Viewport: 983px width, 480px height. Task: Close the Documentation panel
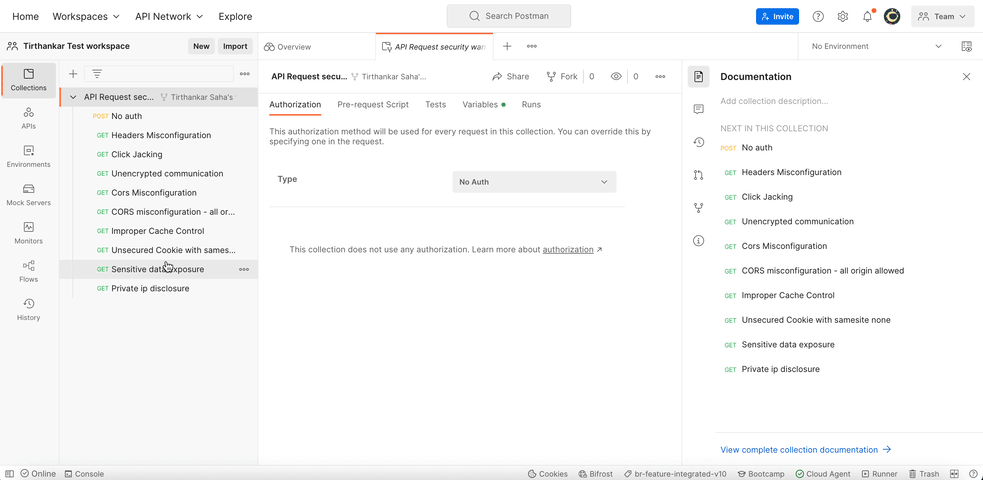point(966,76)
